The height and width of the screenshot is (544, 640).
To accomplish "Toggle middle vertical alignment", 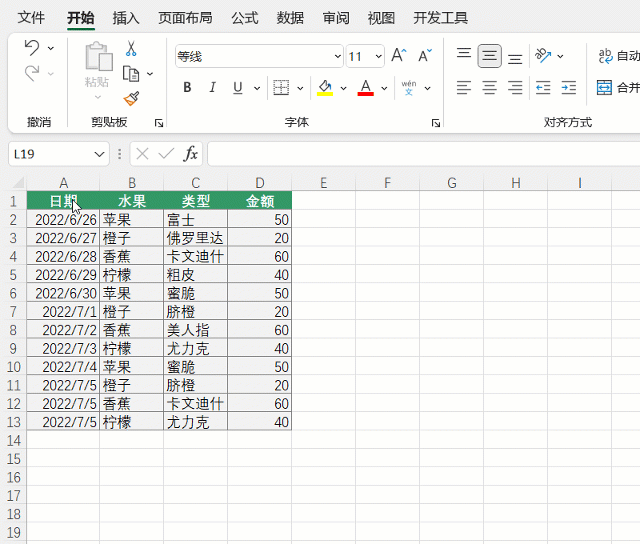I will [489, 56].
